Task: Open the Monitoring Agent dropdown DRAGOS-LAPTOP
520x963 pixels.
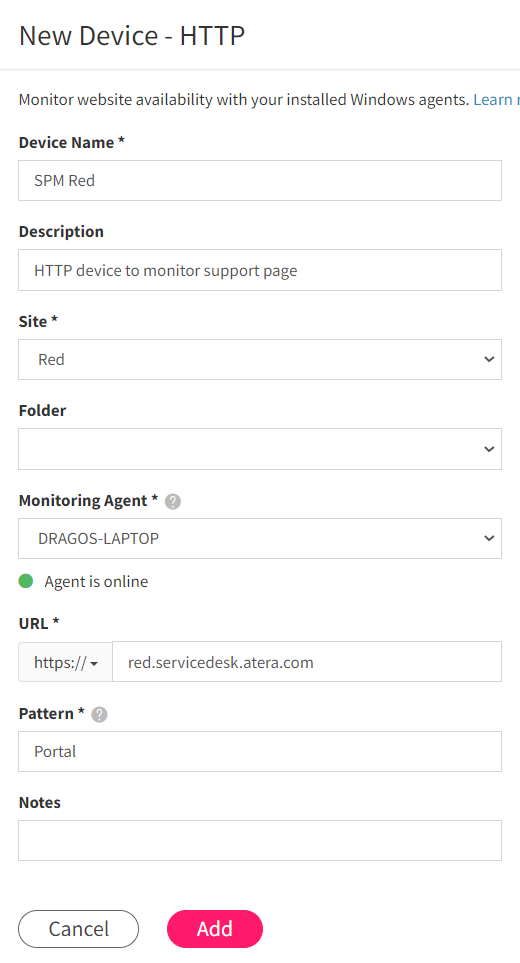Action: [260, 539]
